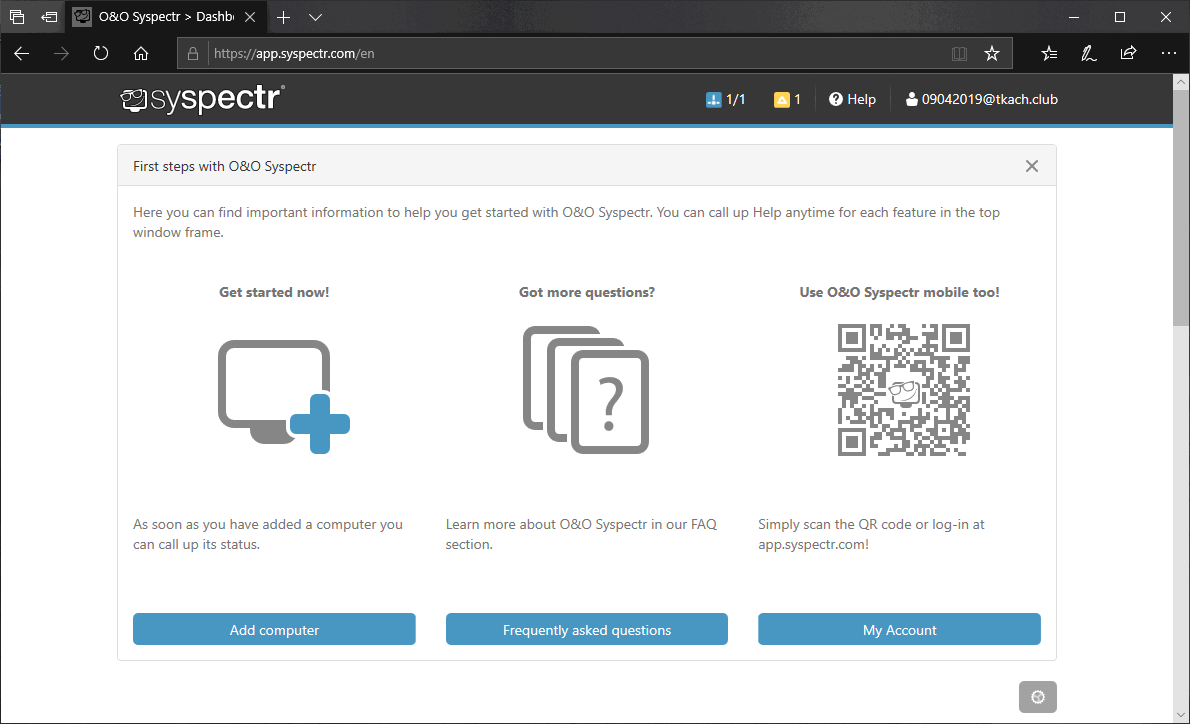Go to browser home page

pyautogui.click(x=140, y=53)
